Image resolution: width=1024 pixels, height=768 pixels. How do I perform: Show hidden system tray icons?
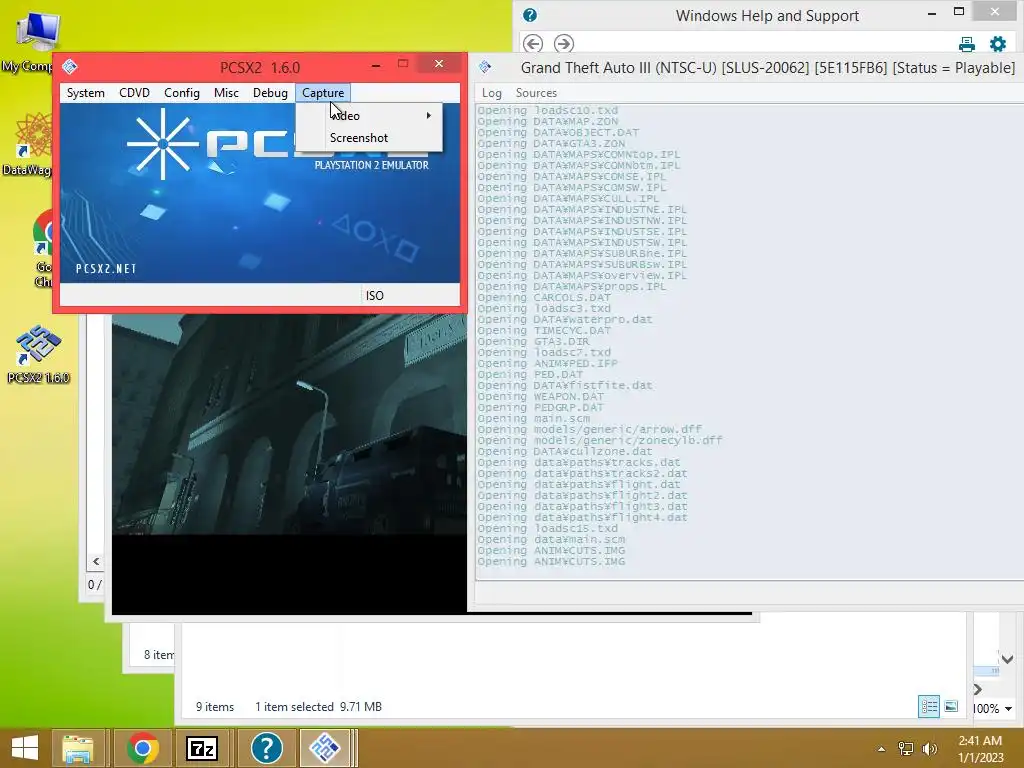pos(882,749)
